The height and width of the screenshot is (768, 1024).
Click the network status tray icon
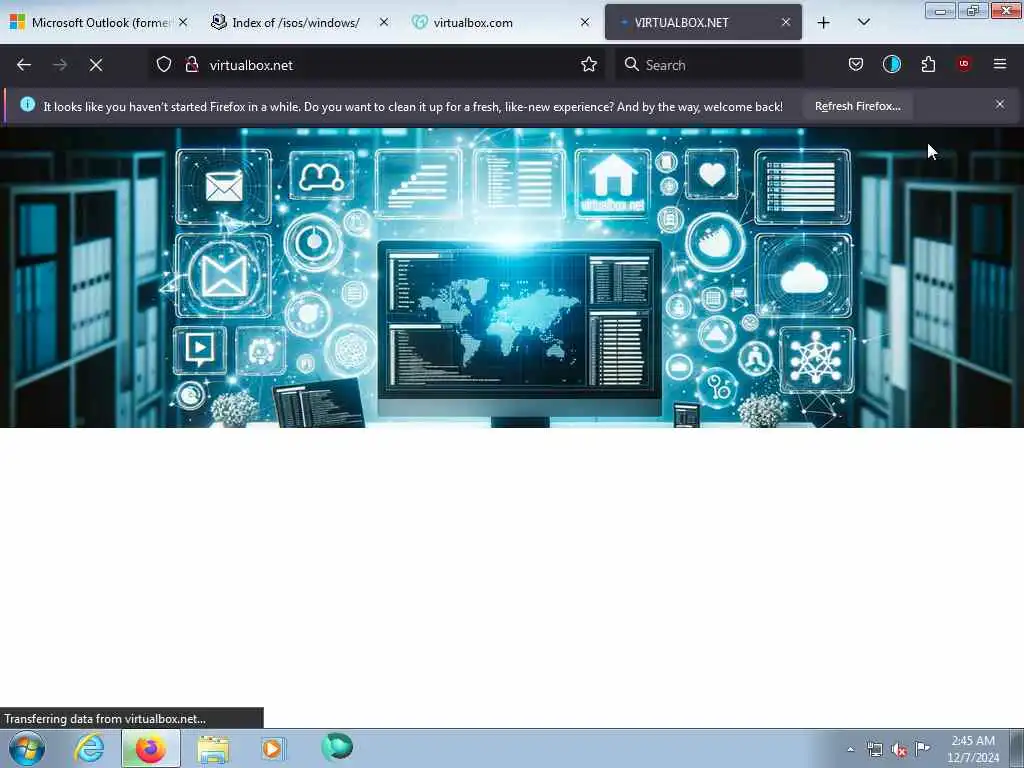tap(874, 749)
